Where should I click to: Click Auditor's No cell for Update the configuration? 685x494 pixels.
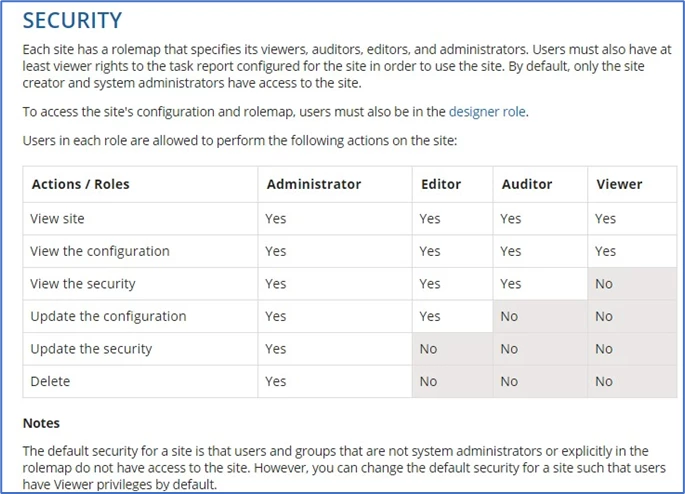[540, 316]
